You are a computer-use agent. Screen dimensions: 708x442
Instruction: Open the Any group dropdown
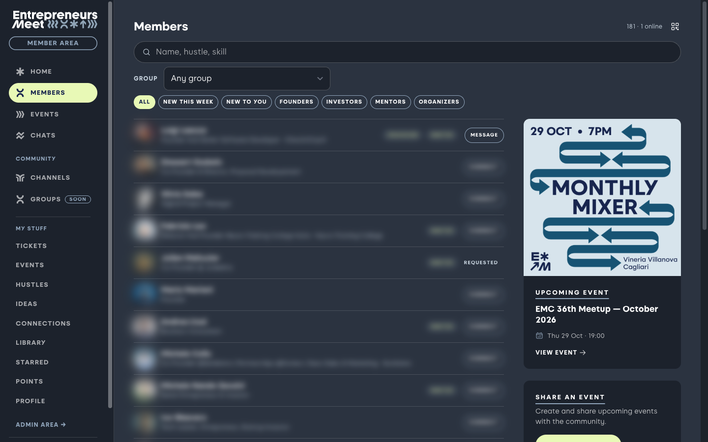coord(247,79)
